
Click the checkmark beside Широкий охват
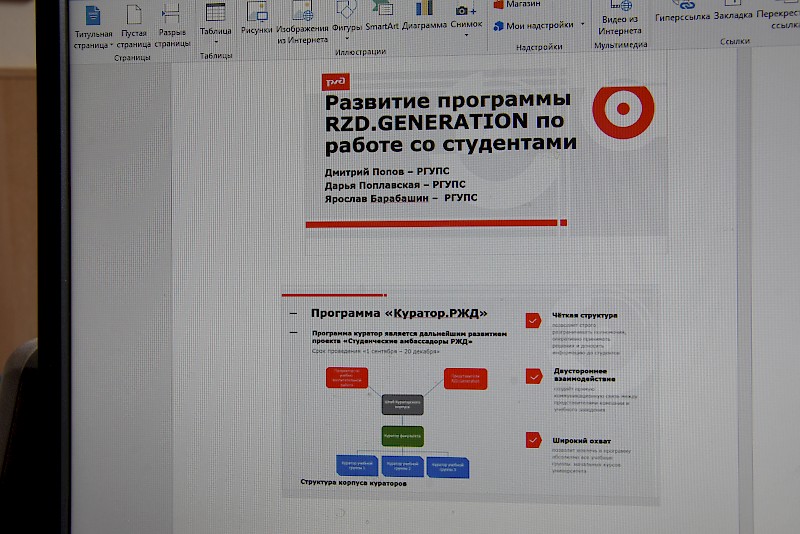[533, 441]
